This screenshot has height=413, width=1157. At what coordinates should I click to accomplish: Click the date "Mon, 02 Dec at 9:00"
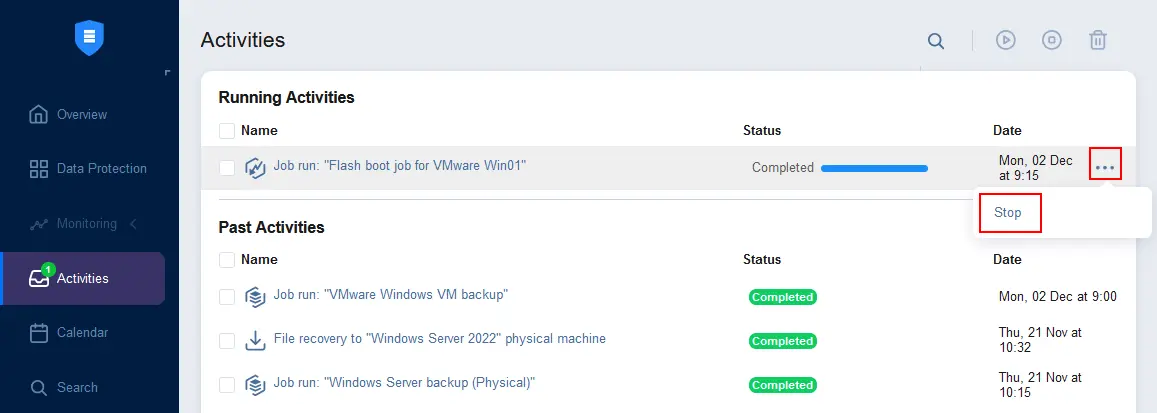[x=1057, y=297]
